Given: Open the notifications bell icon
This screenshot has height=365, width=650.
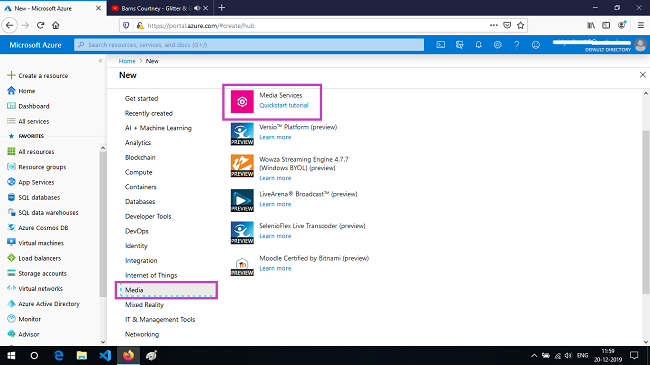Looking at the screenshot, I should pos(478,45).
